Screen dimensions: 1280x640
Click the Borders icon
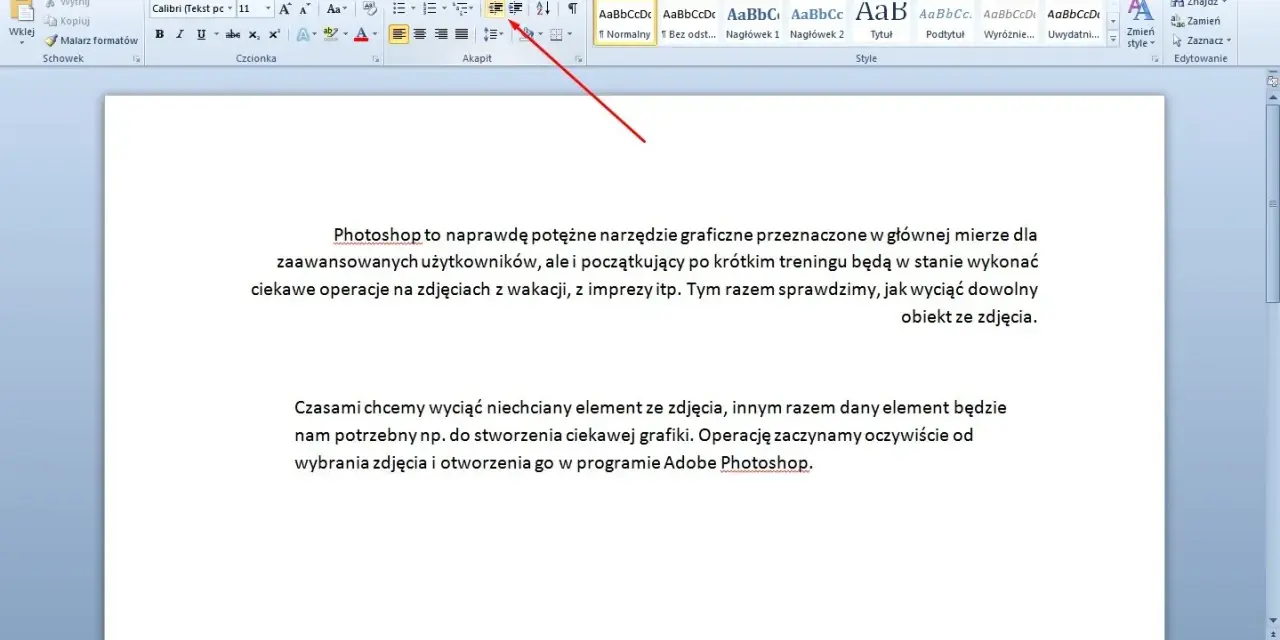tap(556, 34)
